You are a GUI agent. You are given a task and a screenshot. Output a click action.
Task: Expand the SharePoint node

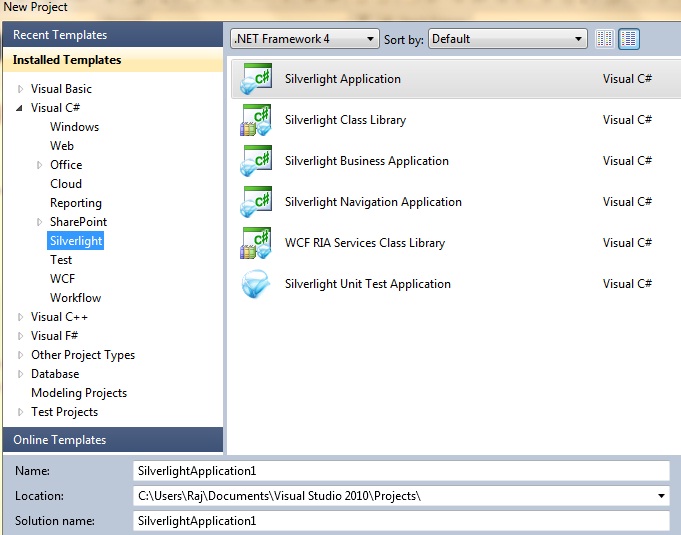click(x=39, y=222)
